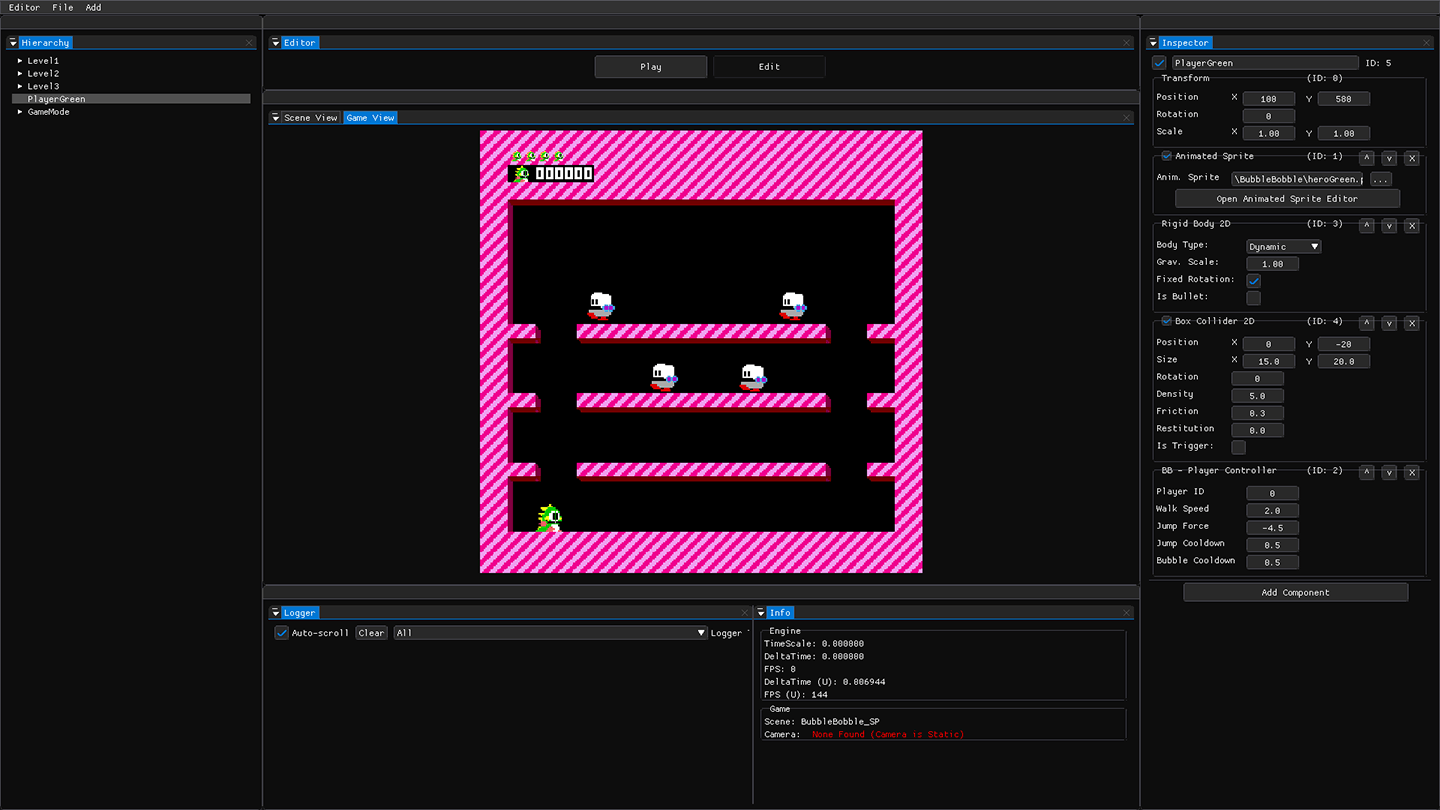Screen dimensions: 1440x810
Task: Close the Inspector panel
Action: click(1427, 43)
